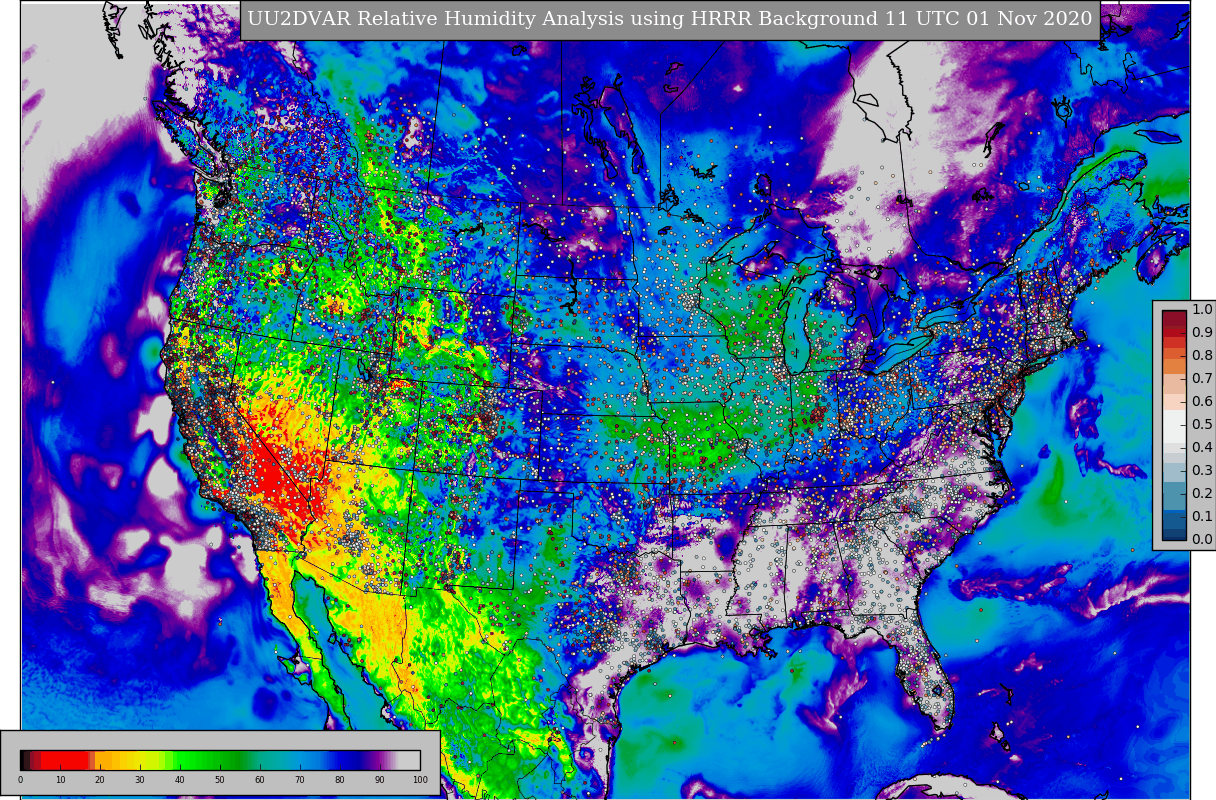Click the "0.6" label on right legend
This screenshot has height=800, width=1216.
(1202, 402)
